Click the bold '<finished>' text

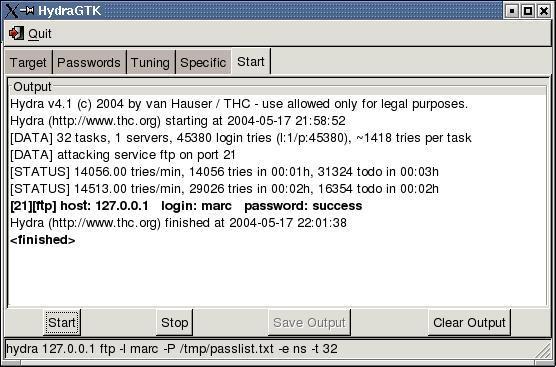43,240
